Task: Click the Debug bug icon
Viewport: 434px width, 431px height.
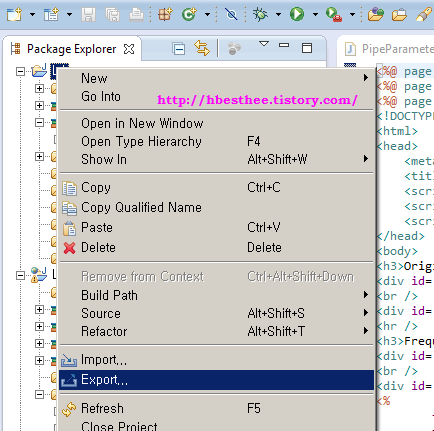Action: (260, 14)
